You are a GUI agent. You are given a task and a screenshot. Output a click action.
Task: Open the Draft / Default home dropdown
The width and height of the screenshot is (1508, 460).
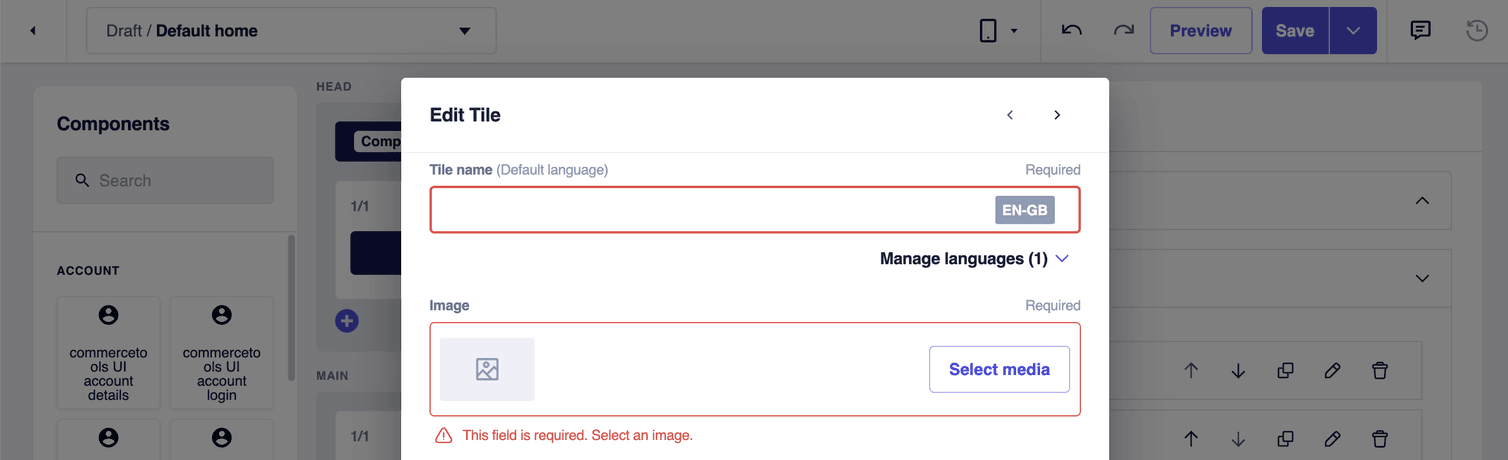[x=291, y=31]
